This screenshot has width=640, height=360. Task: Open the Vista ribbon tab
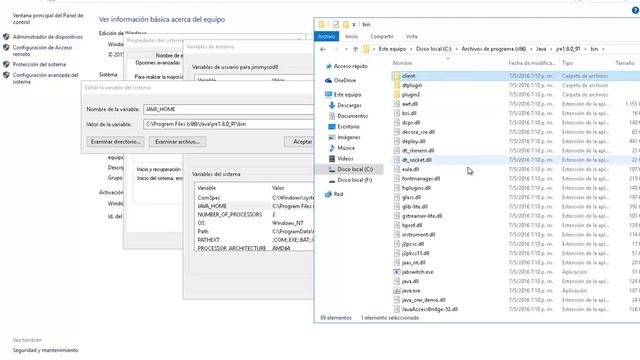pyautogui.click(x=411, y=36)
